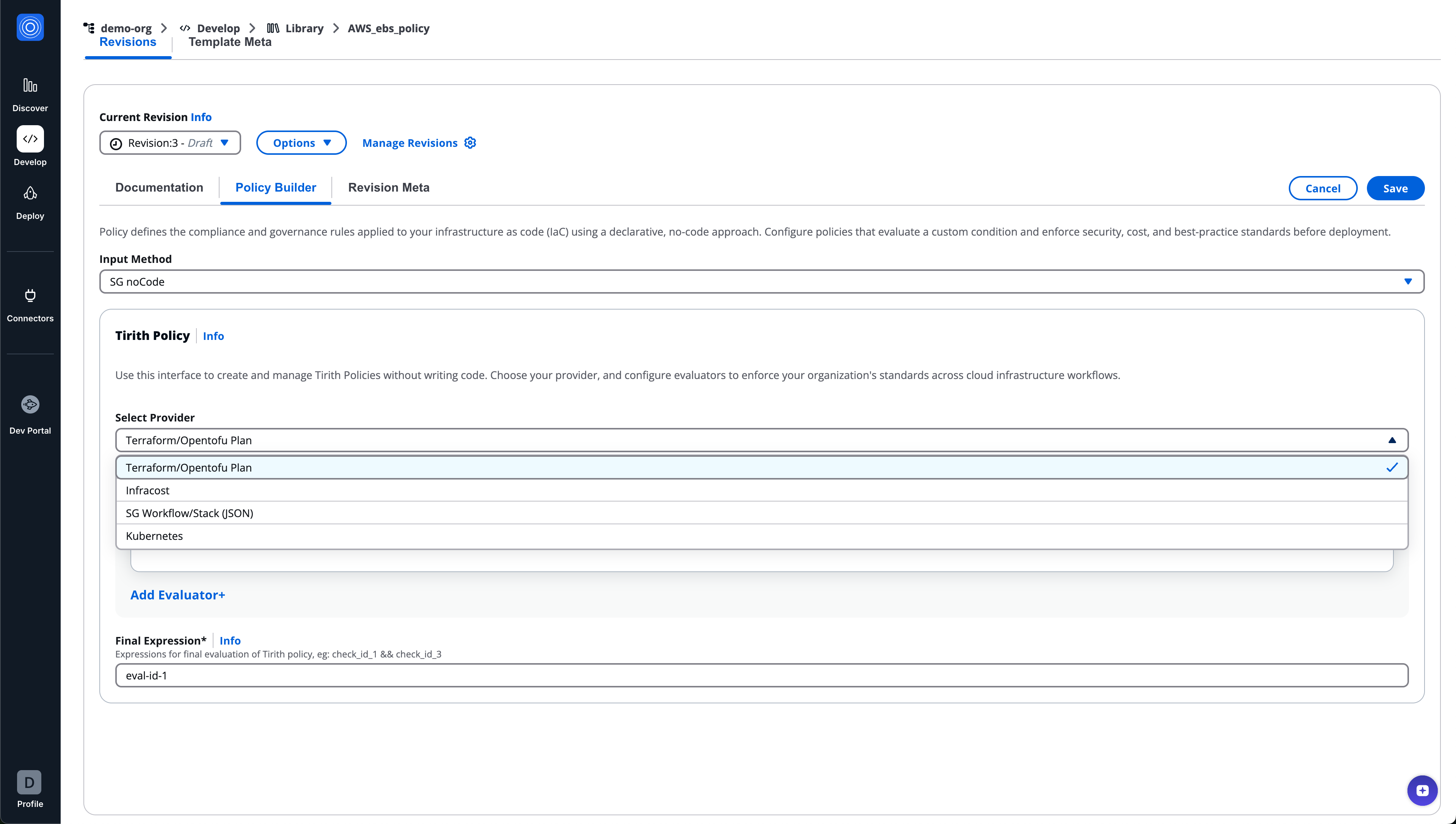
Task: Open Manage Revisions settings gear
Action: pos(470,143)
